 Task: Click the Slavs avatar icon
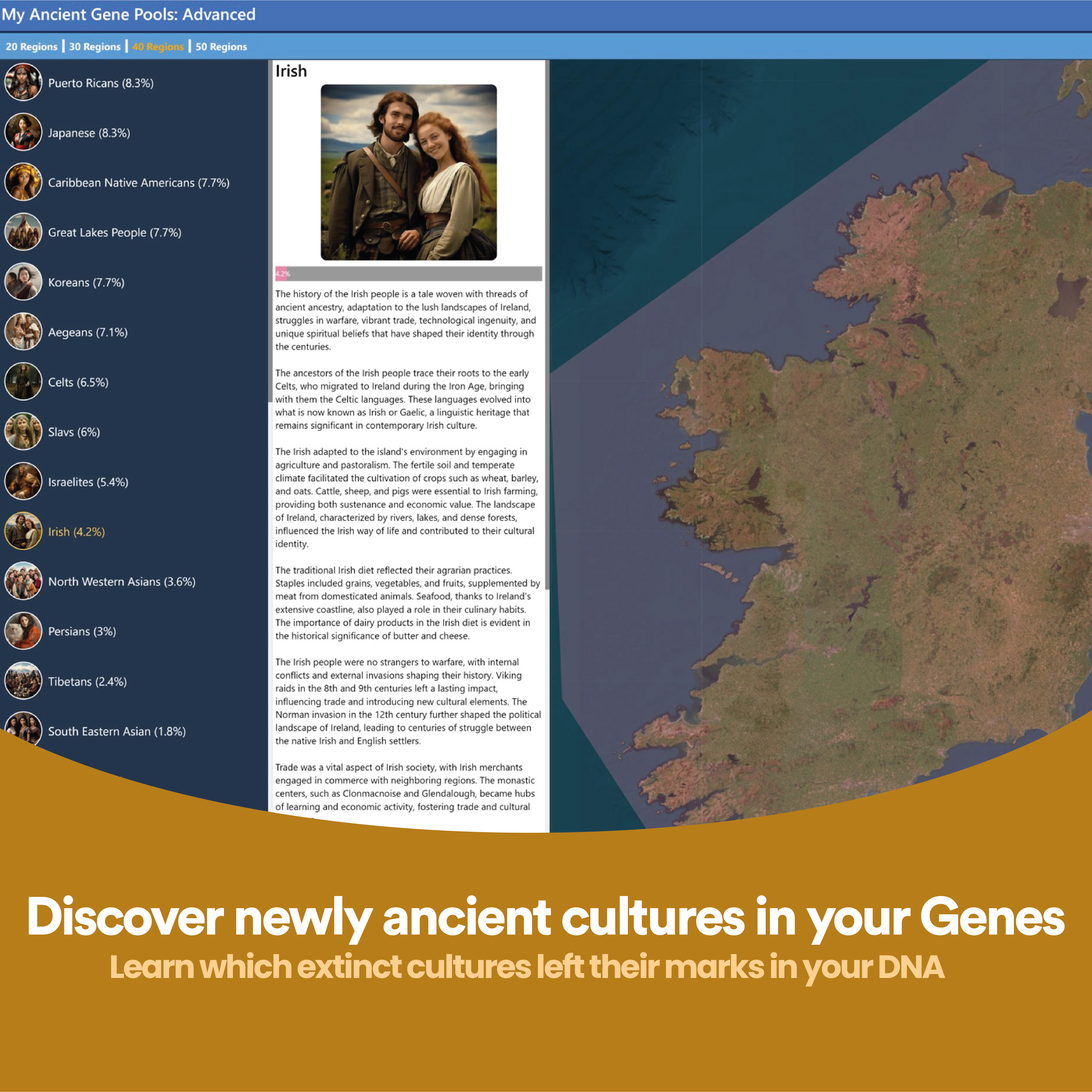click(23, 431)
